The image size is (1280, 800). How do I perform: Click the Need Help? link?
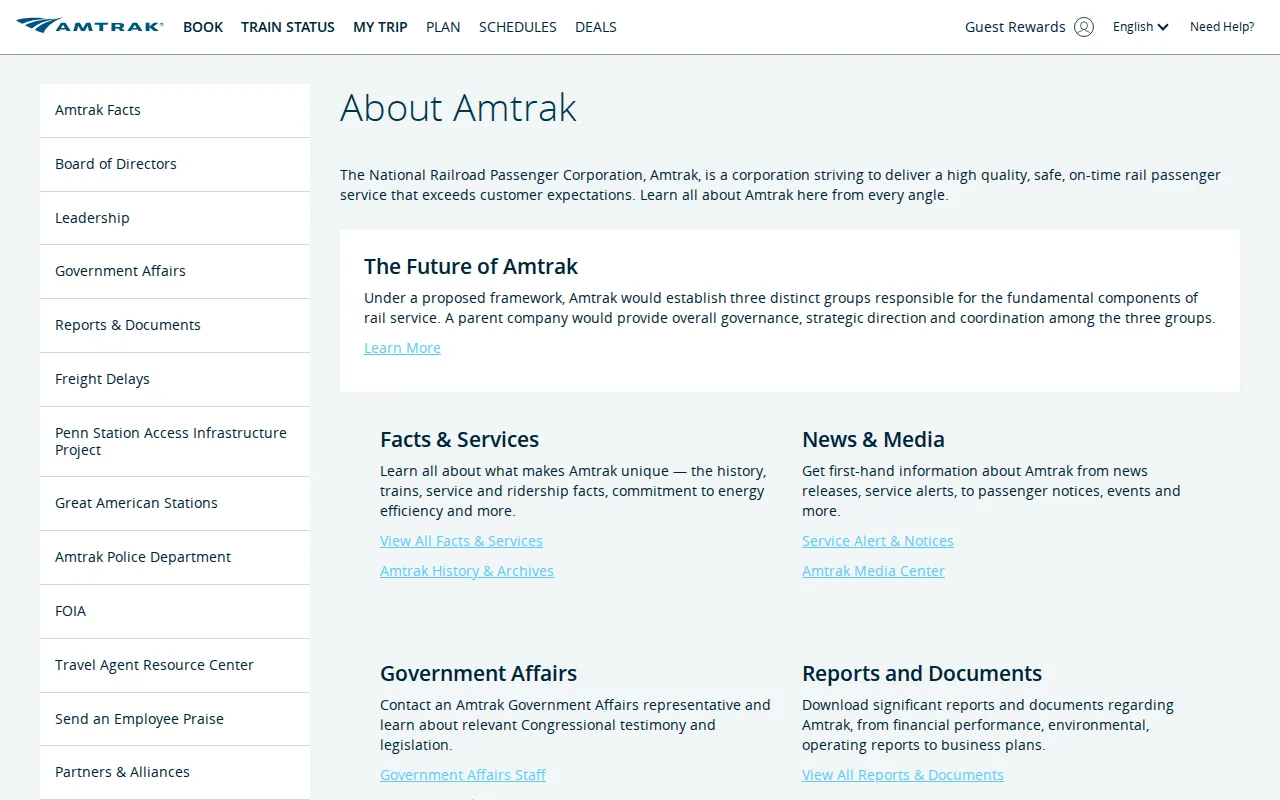click(1222, 27)
